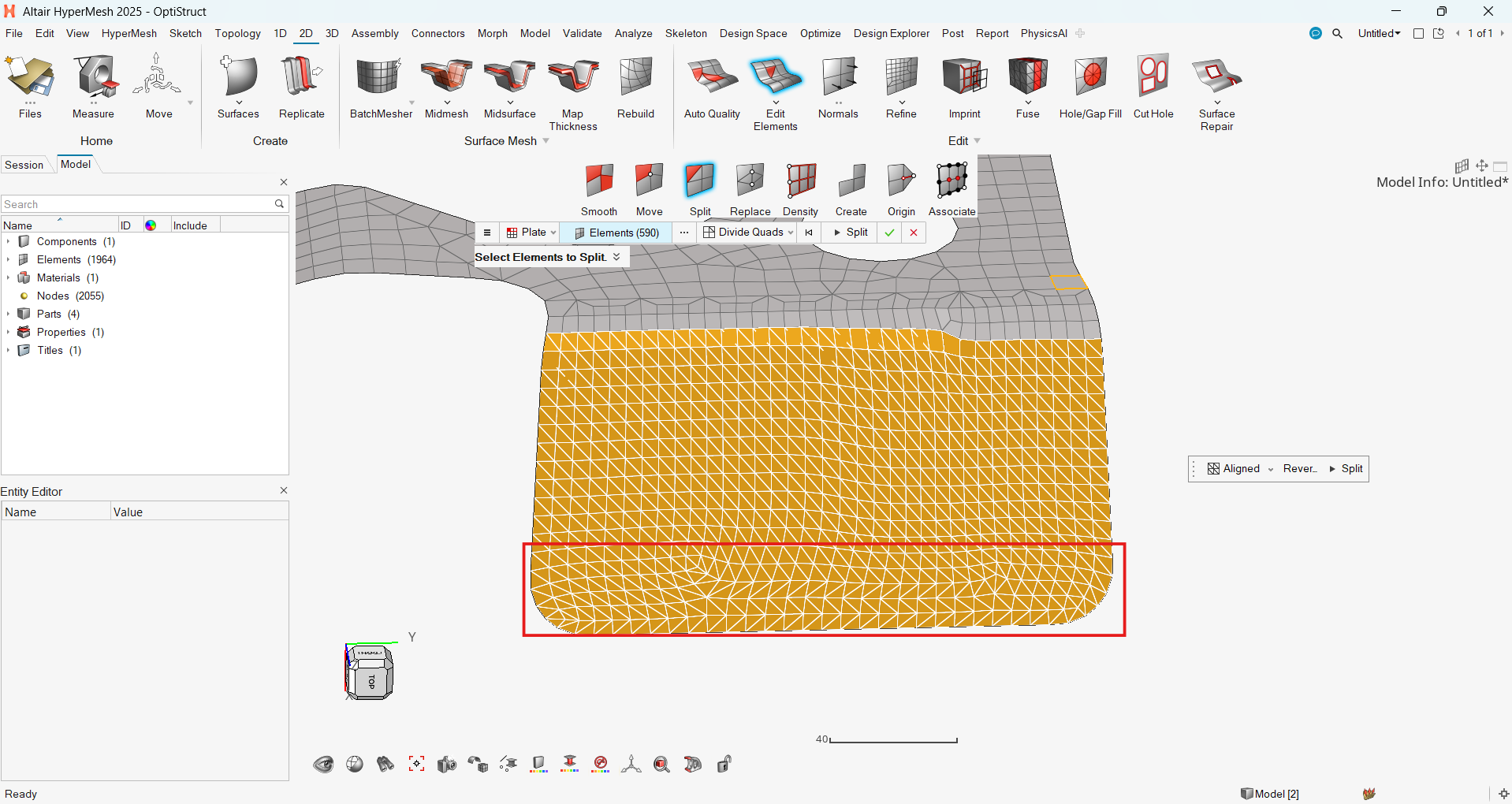Open the Untitled model dropdown
The width and height of the screenshot is (1512, 804).
(x=1379, y=33)
